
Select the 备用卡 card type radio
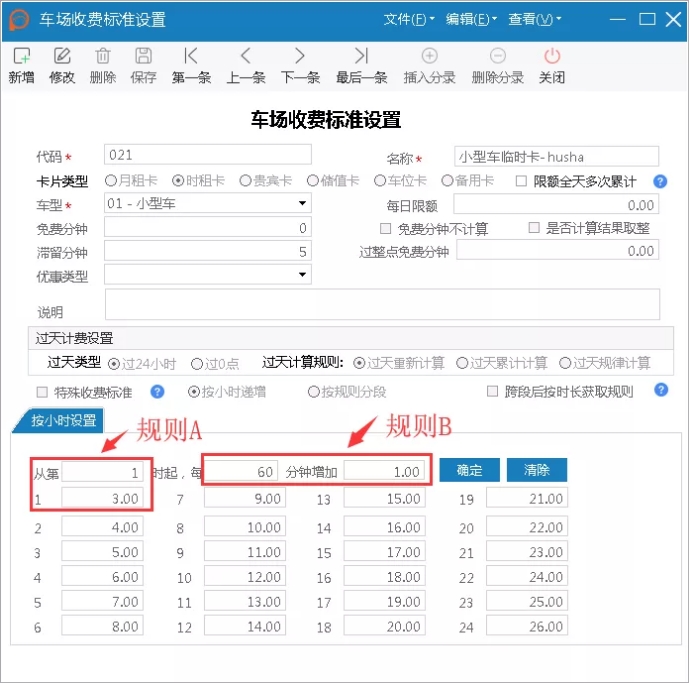click(x=447, y=181)
